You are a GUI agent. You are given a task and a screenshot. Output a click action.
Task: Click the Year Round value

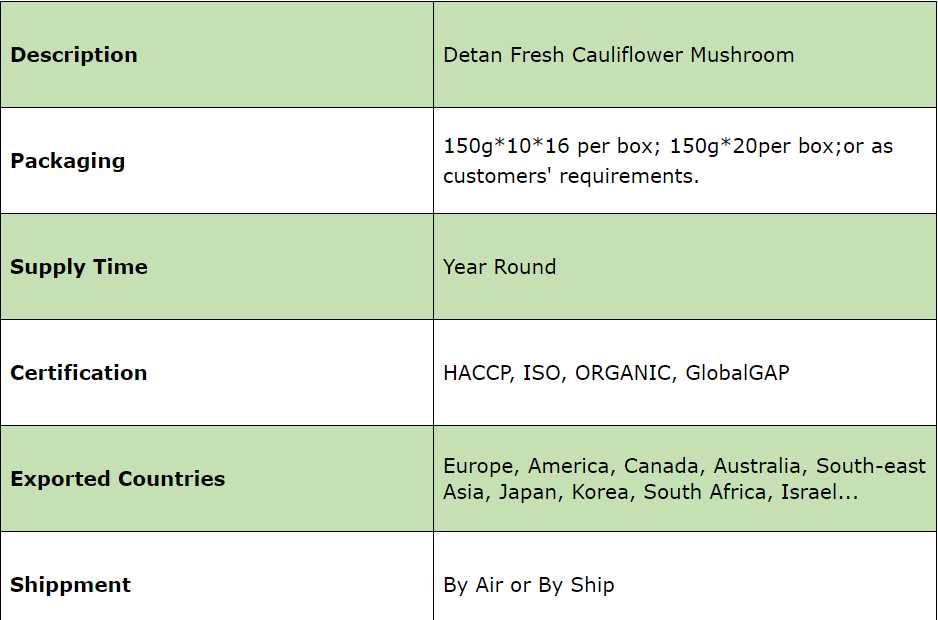[x=499, y=267]
